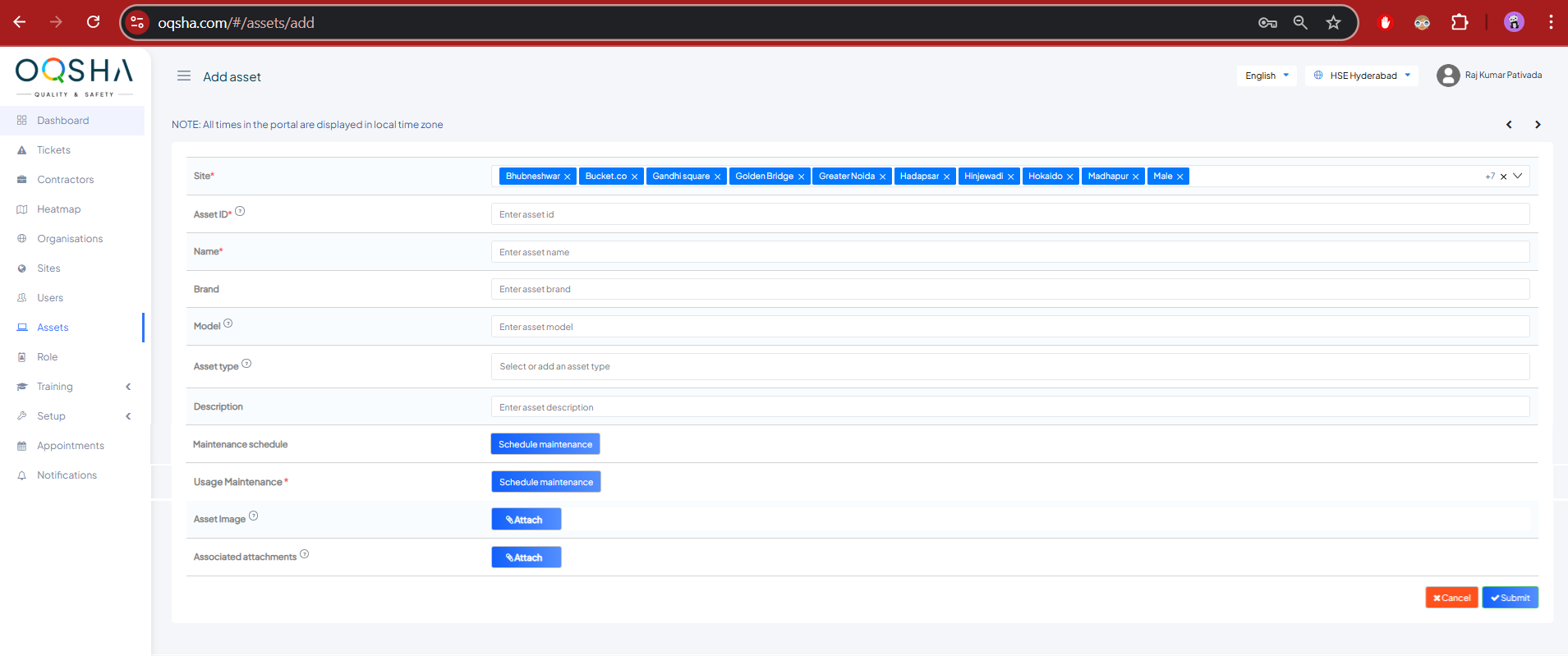Expand the Site selection dropdown arrow
Image resolution: width=1568 pixels, height=656 pixels.
pyautogui.click(x=1518, y=176)
